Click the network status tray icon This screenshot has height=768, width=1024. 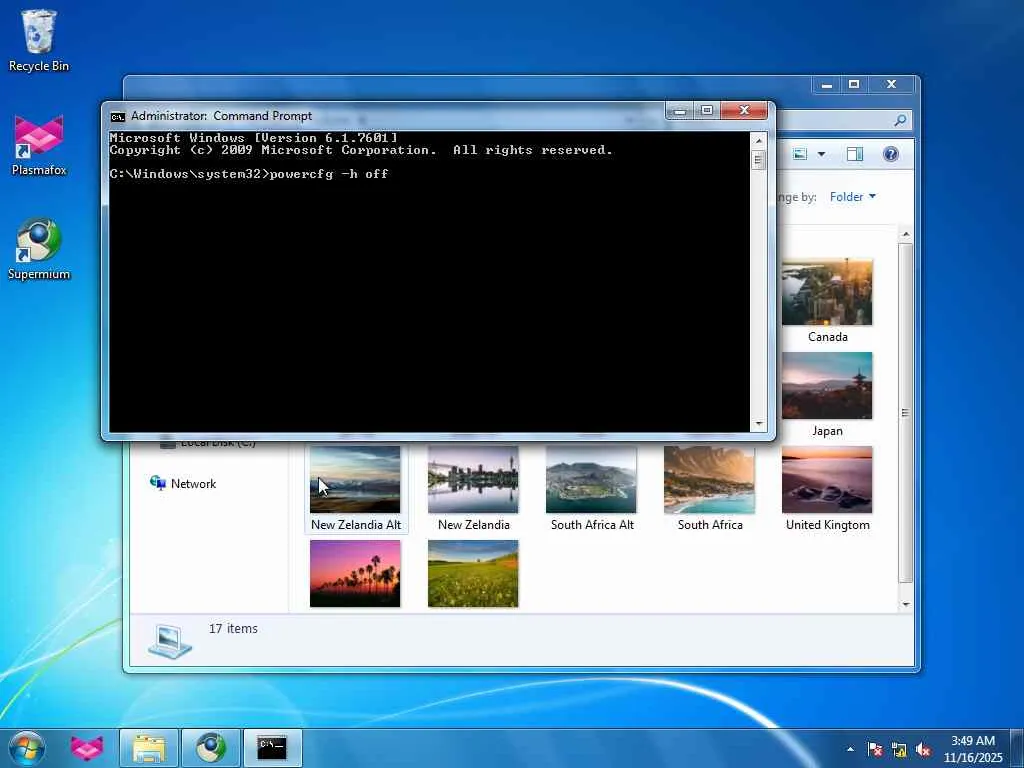899,749
